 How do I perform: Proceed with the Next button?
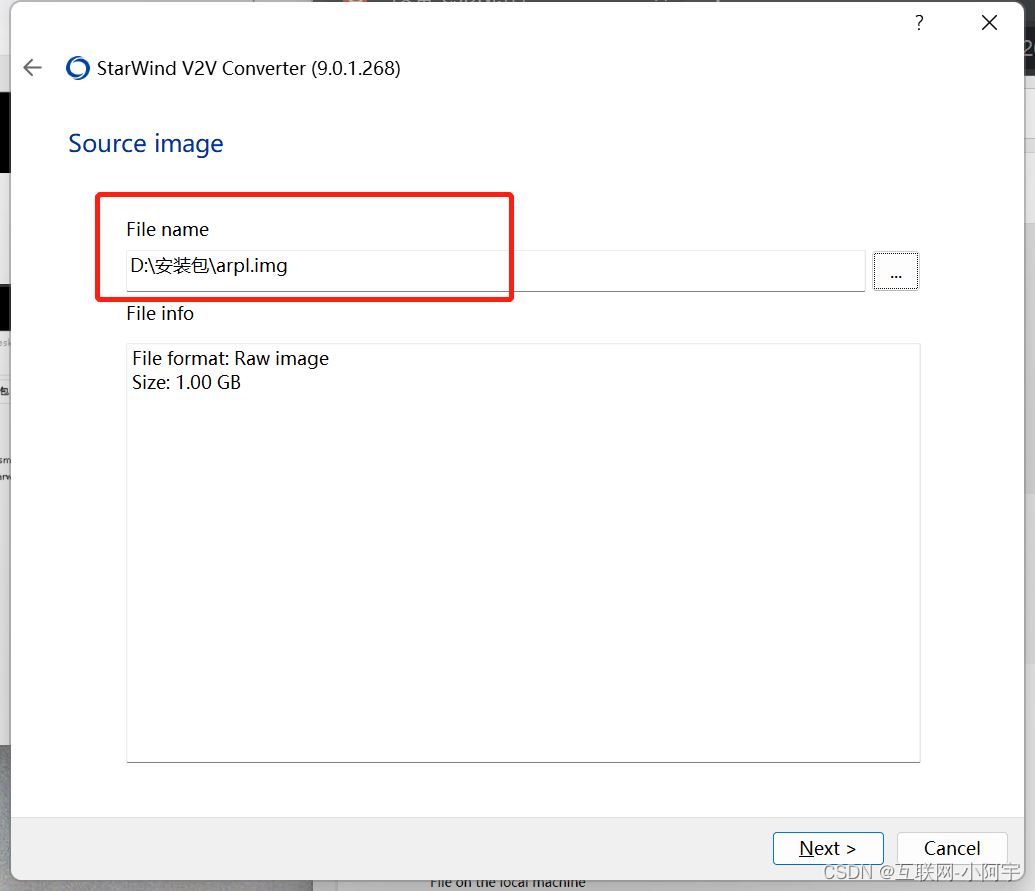(828, 848)
